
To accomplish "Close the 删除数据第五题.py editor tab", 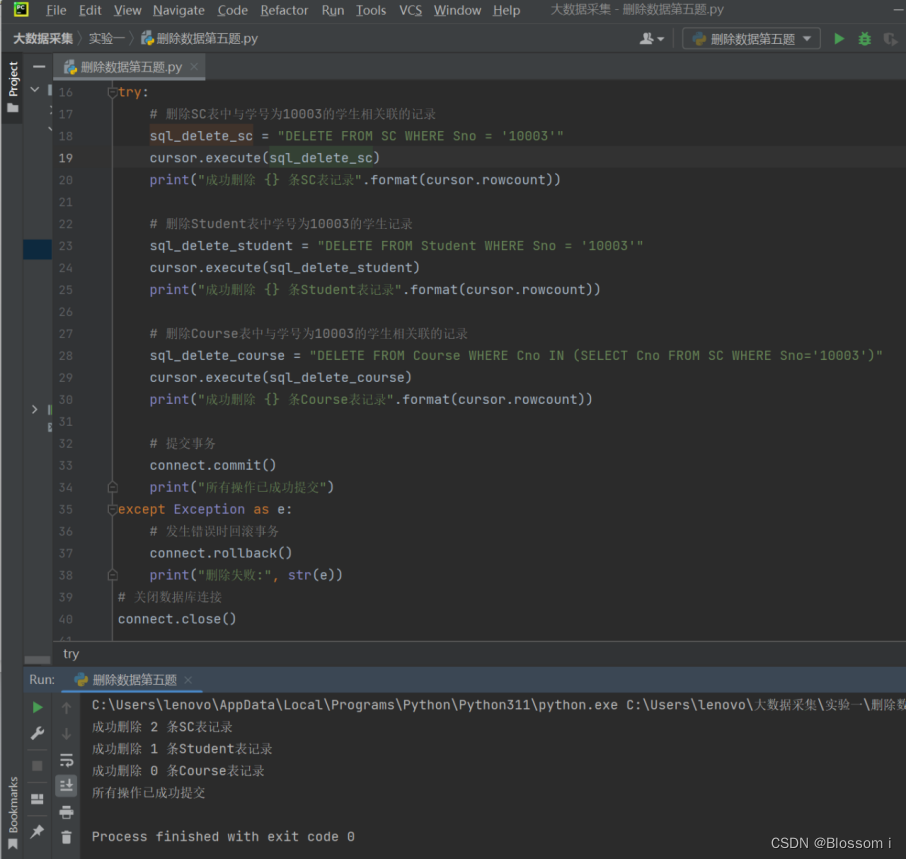I will coord(194,67).
